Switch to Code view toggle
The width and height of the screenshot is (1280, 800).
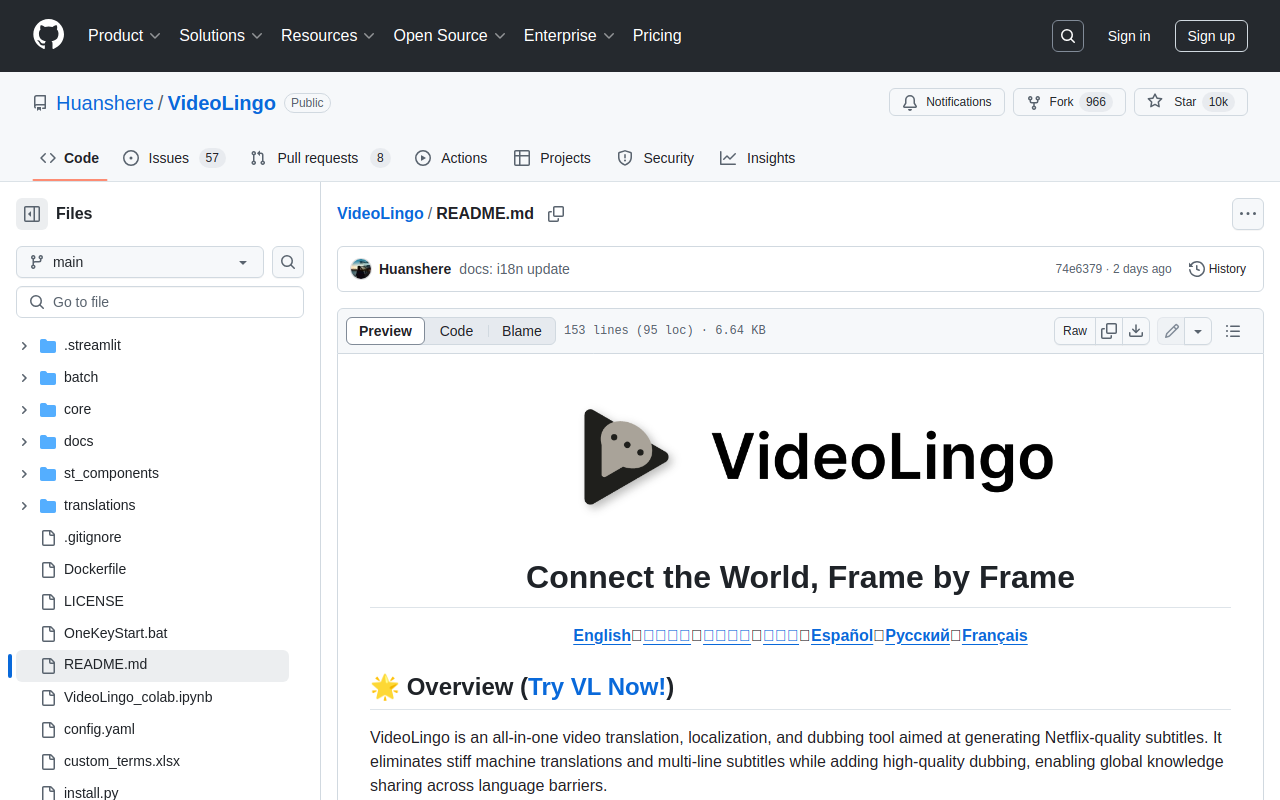pyautogui.click(x=456, y=331)
